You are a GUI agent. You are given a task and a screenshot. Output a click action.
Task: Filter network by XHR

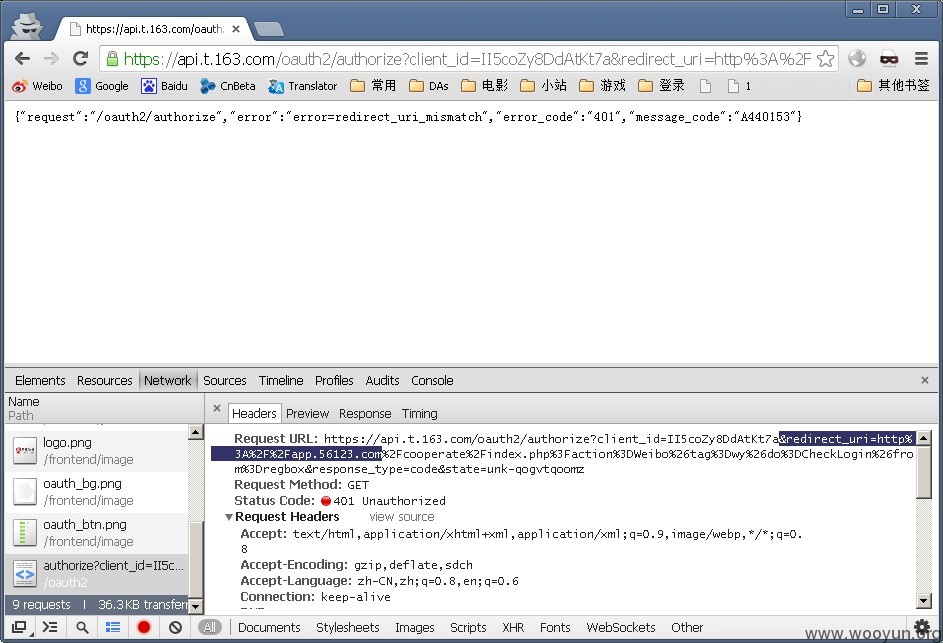click(513, 627)
